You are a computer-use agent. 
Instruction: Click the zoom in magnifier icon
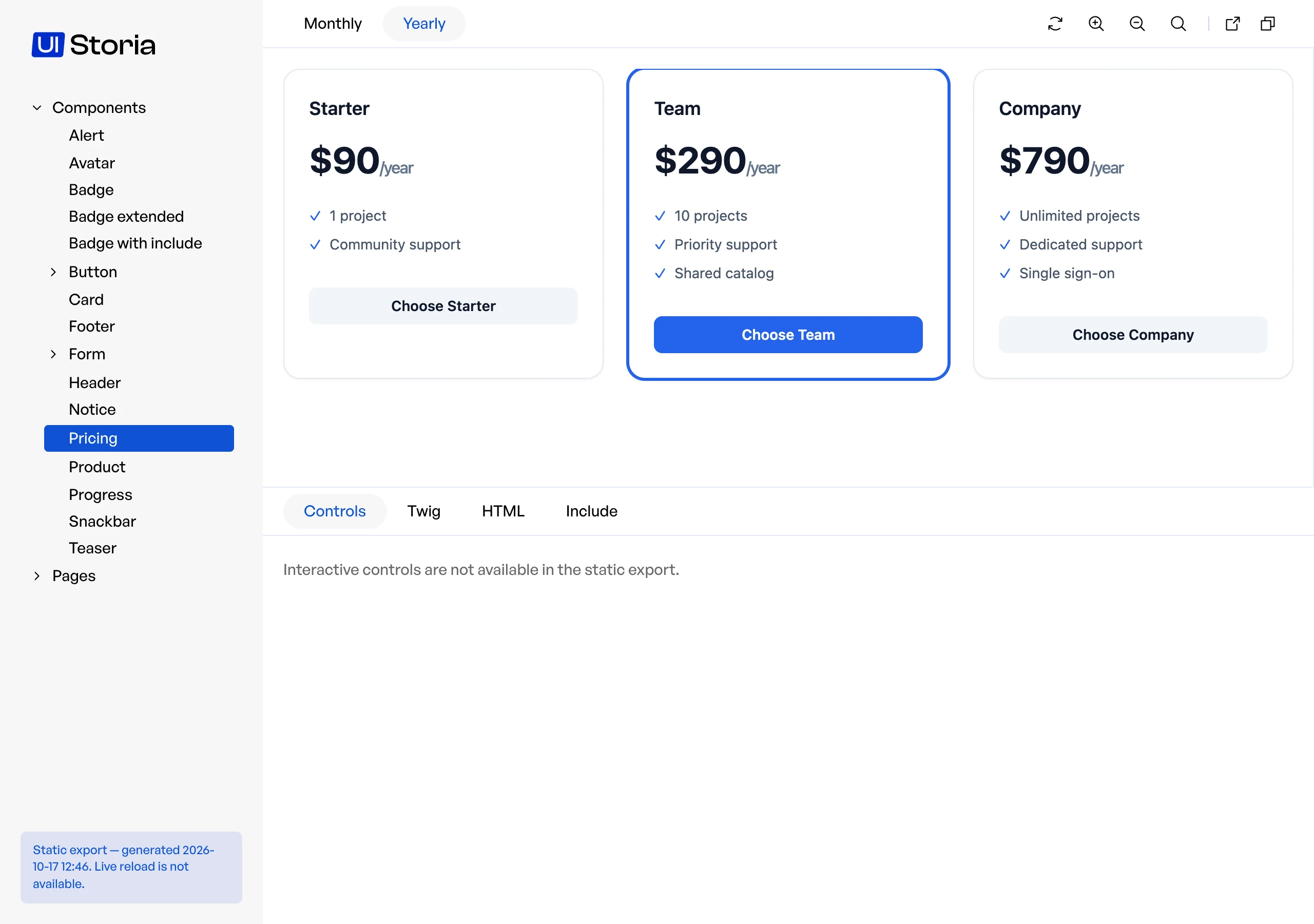pyautogui.click(x=1096, y=24)
